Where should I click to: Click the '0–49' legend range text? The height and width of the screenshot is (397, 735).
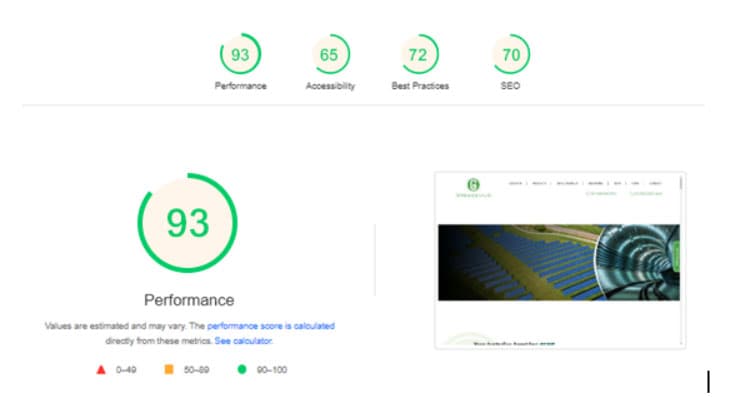coord(126,370)
